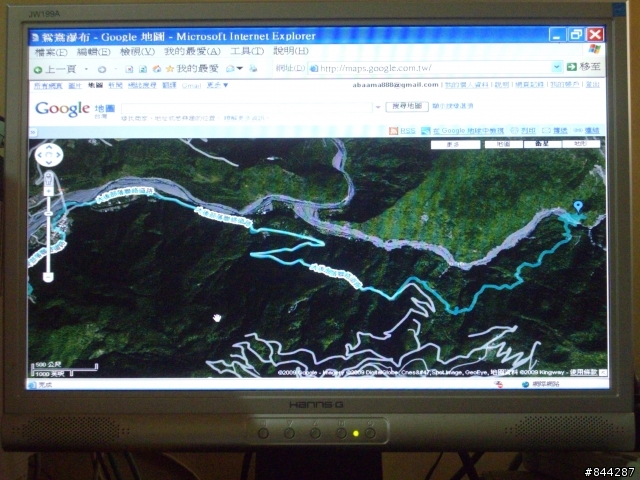Click the vertical zoom slider track
The image size is (640, 480).
[x=49, y=234]
